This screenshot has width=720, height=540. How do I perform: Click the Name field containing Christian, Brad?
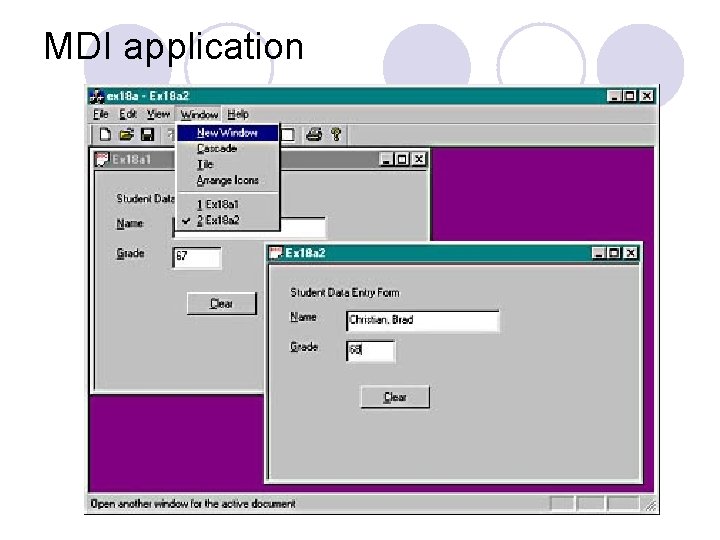pos(422,321)
